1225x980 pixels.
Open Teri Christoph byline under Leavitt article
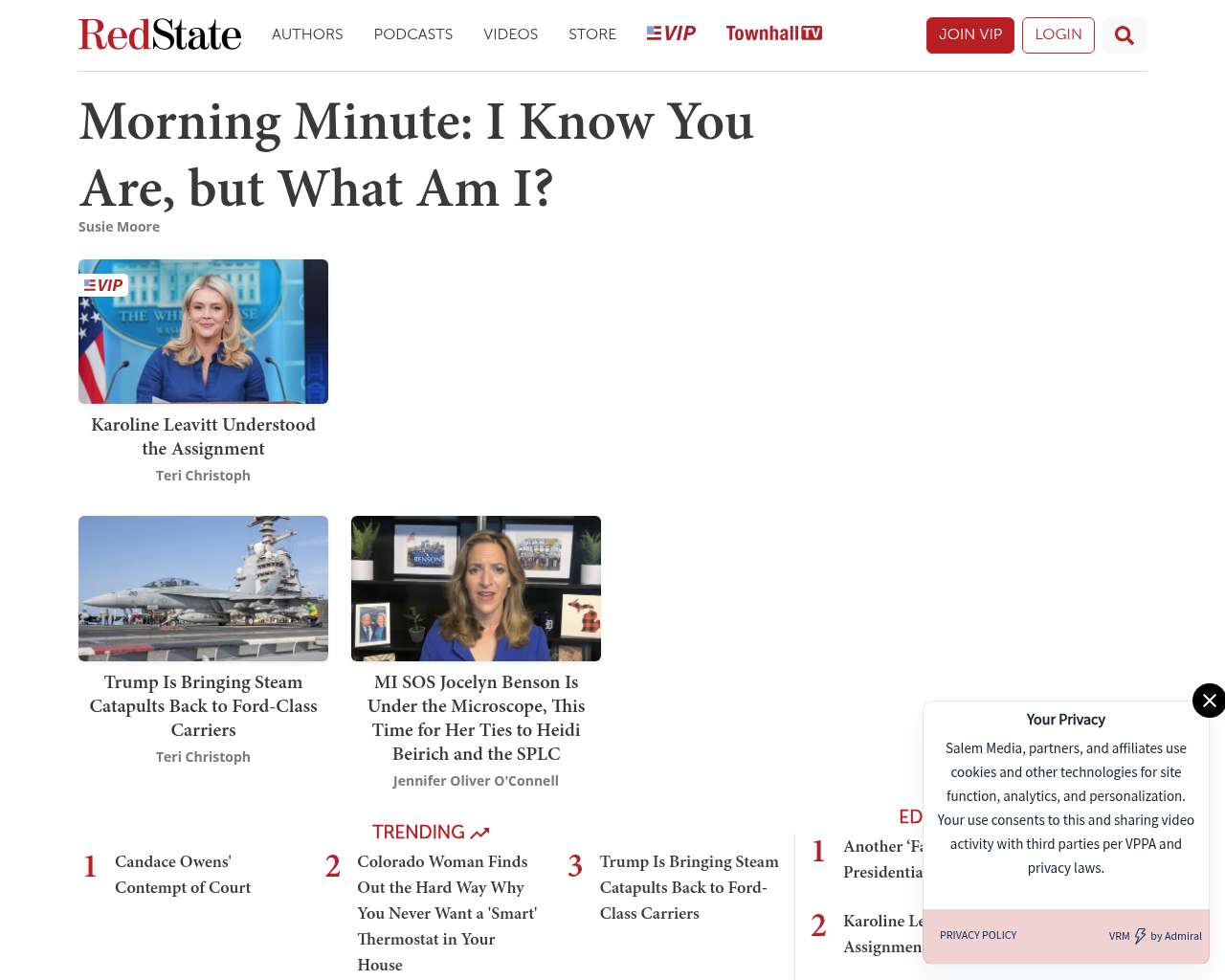(x=203, y=476)
